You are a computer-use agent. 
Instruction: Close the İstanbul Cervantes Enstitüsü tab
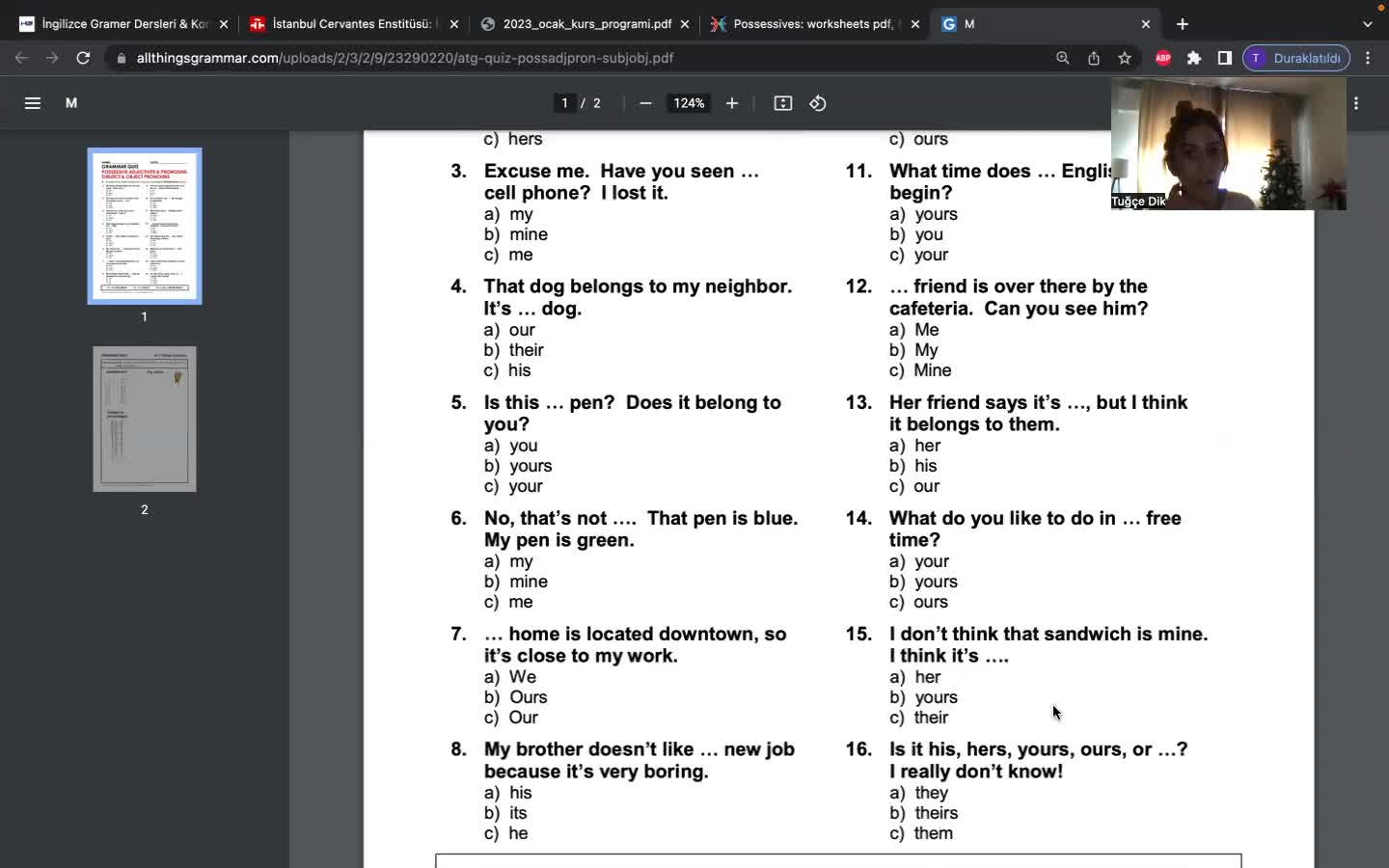pos(454,24)
